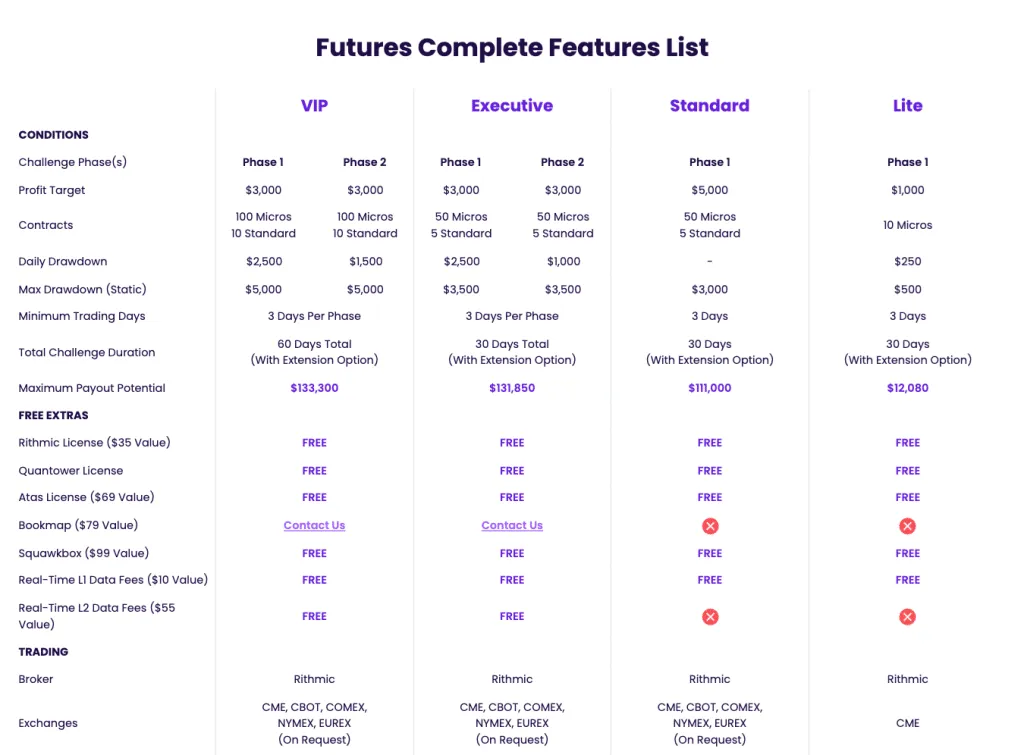Click the red X for Bookmap under Standard

point(710,526)
